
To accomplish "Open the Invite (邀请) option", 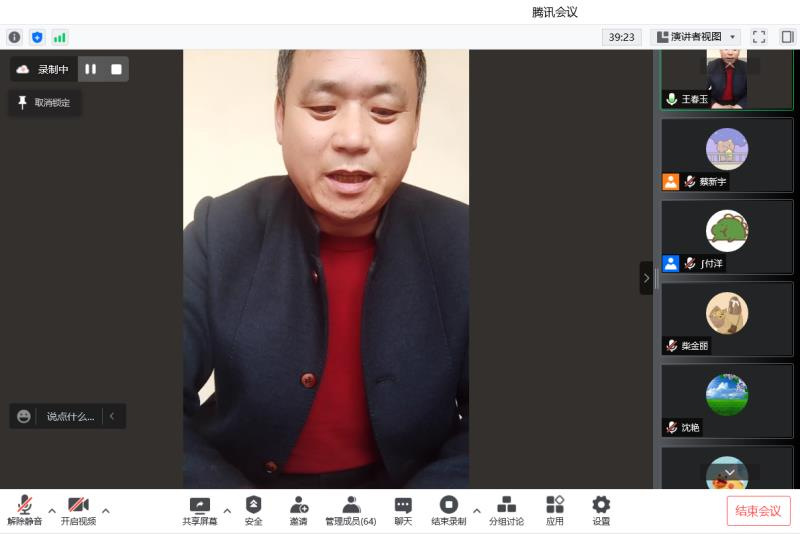I will pos(298,511).
